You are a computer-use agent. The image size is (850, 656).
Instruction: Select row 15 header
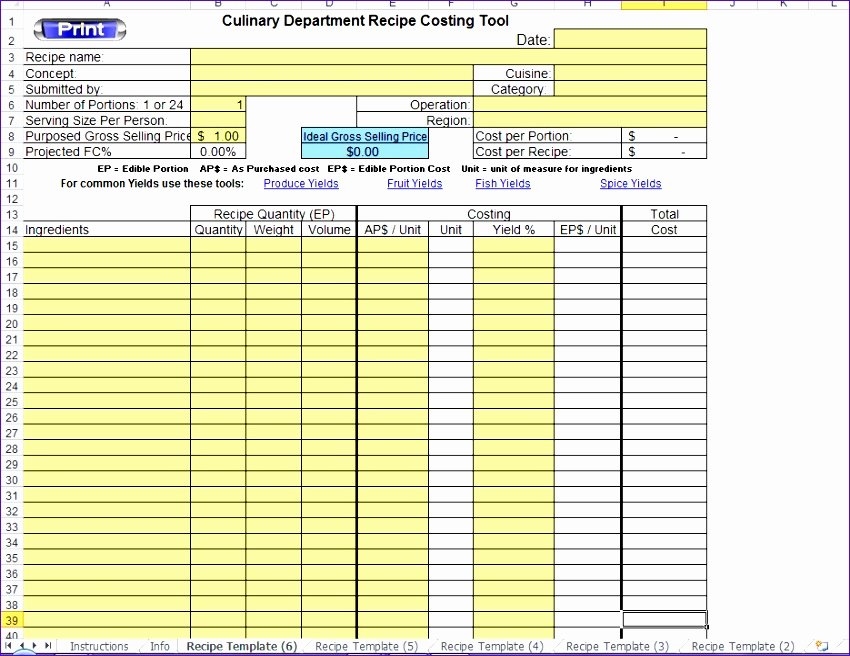[x=12, y=246]
